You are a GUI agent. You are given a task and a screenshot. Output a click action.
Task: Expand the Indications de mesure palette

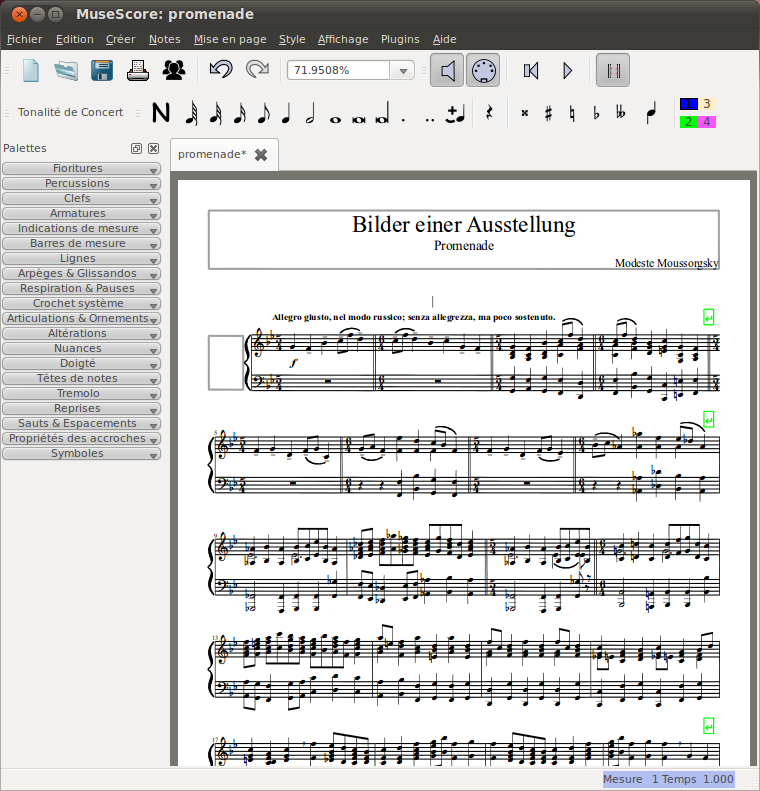click(x=82, y=229)
